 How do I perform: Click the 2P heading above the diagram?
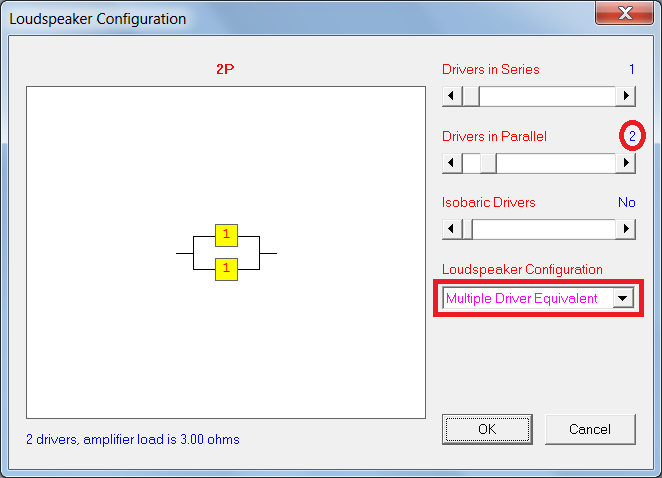[x=225, y=69]
